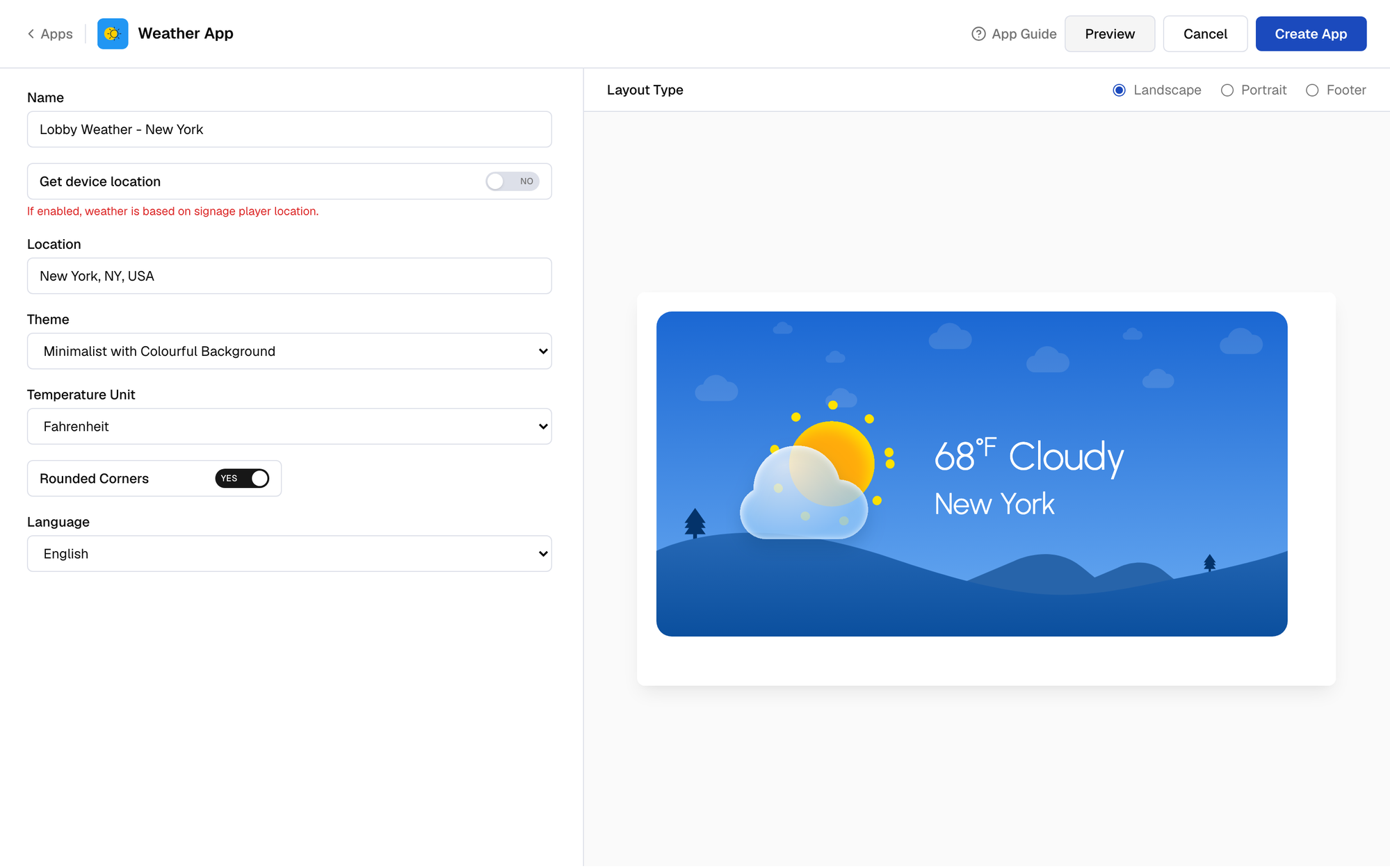Go back to Apps
This screenshot has width=1390, height=868.
50,34
